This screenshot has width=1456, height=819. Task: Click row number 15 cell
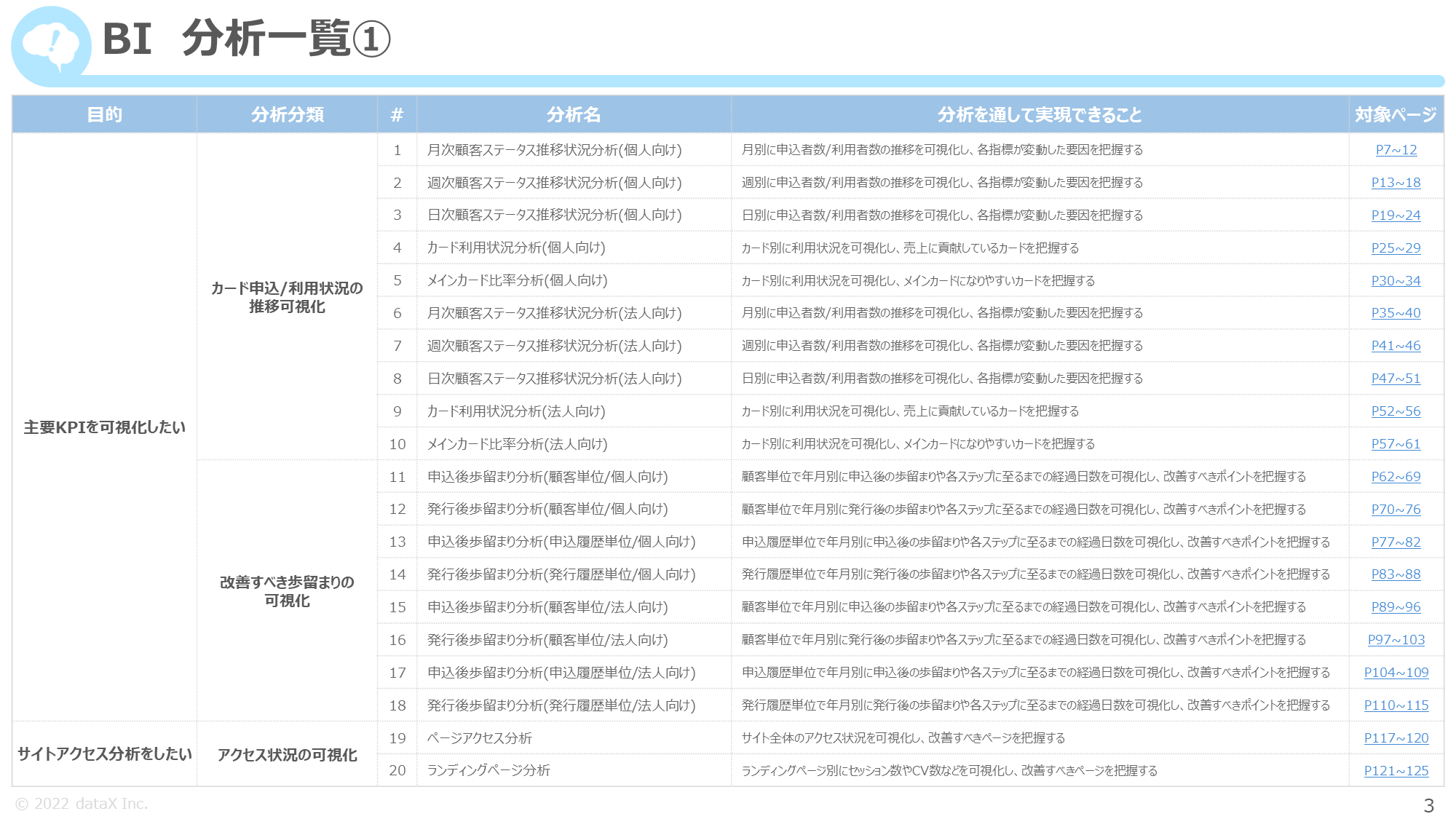click(397, 607)
